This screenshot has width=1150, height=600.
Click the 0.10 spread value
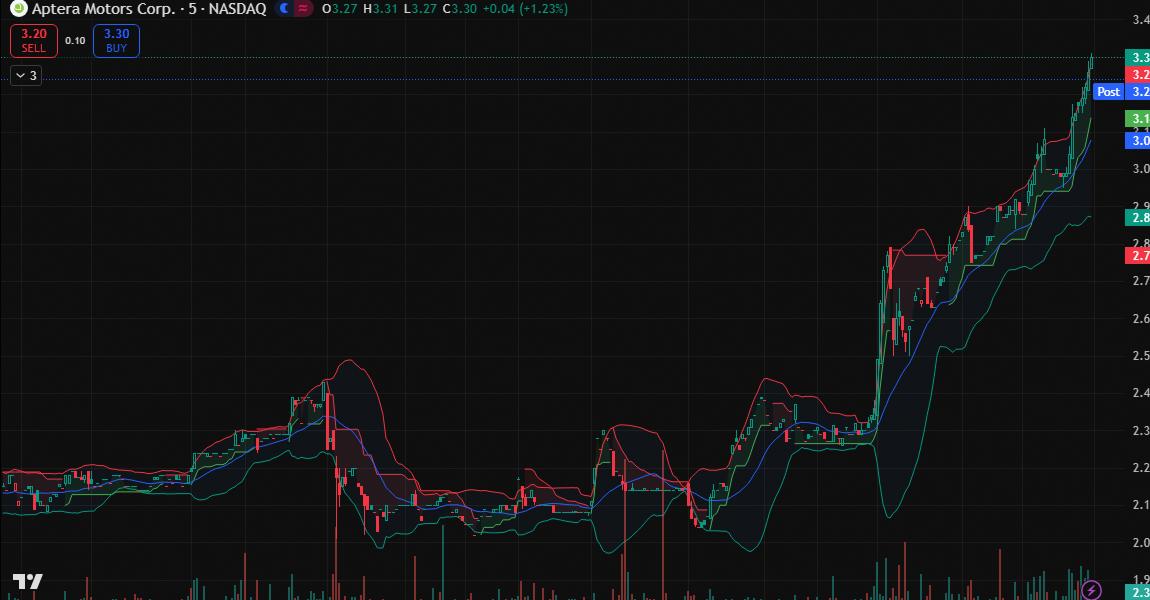click(x=75, y=40)
